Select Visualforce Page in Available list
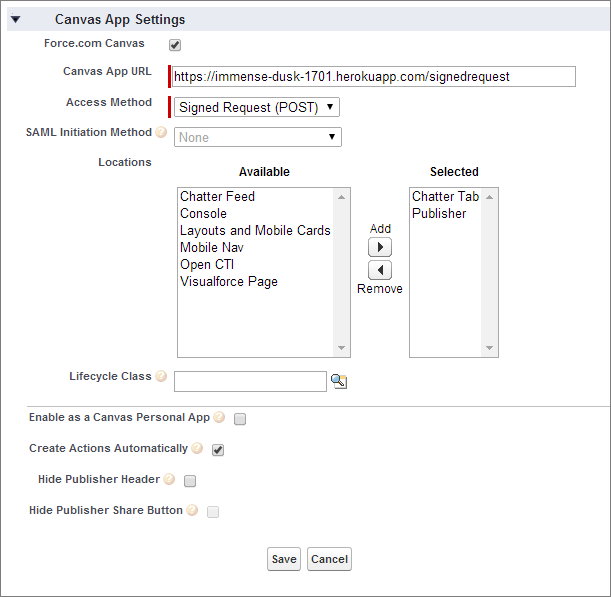This screenshot has height=597, width=611. (229, 281)
